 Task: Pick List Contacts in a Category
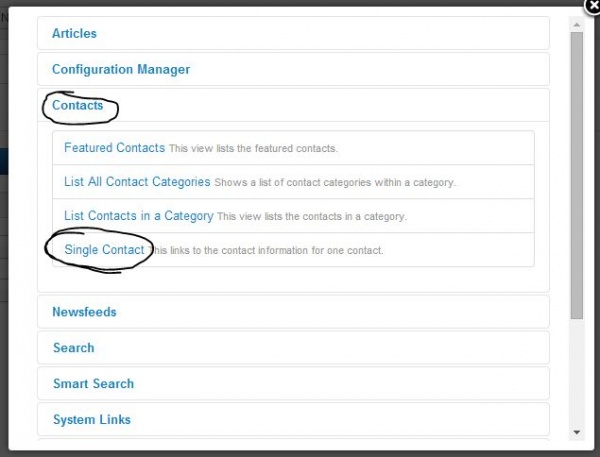(x=139, y=215)
